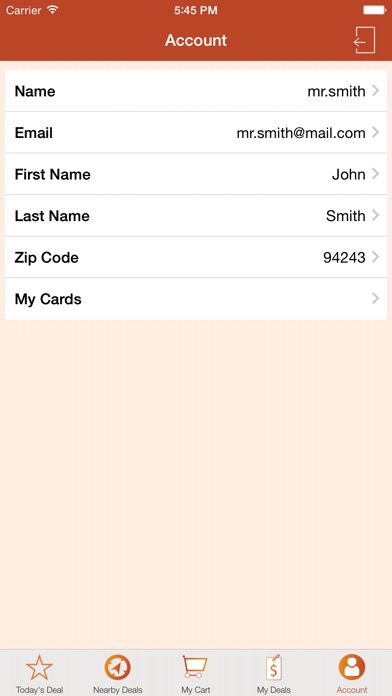The width and height of the screenshot is (392, 696).
Task: Tap the Wi-Fi status icon
Action: pyautogui.click(x=53, y=10)
